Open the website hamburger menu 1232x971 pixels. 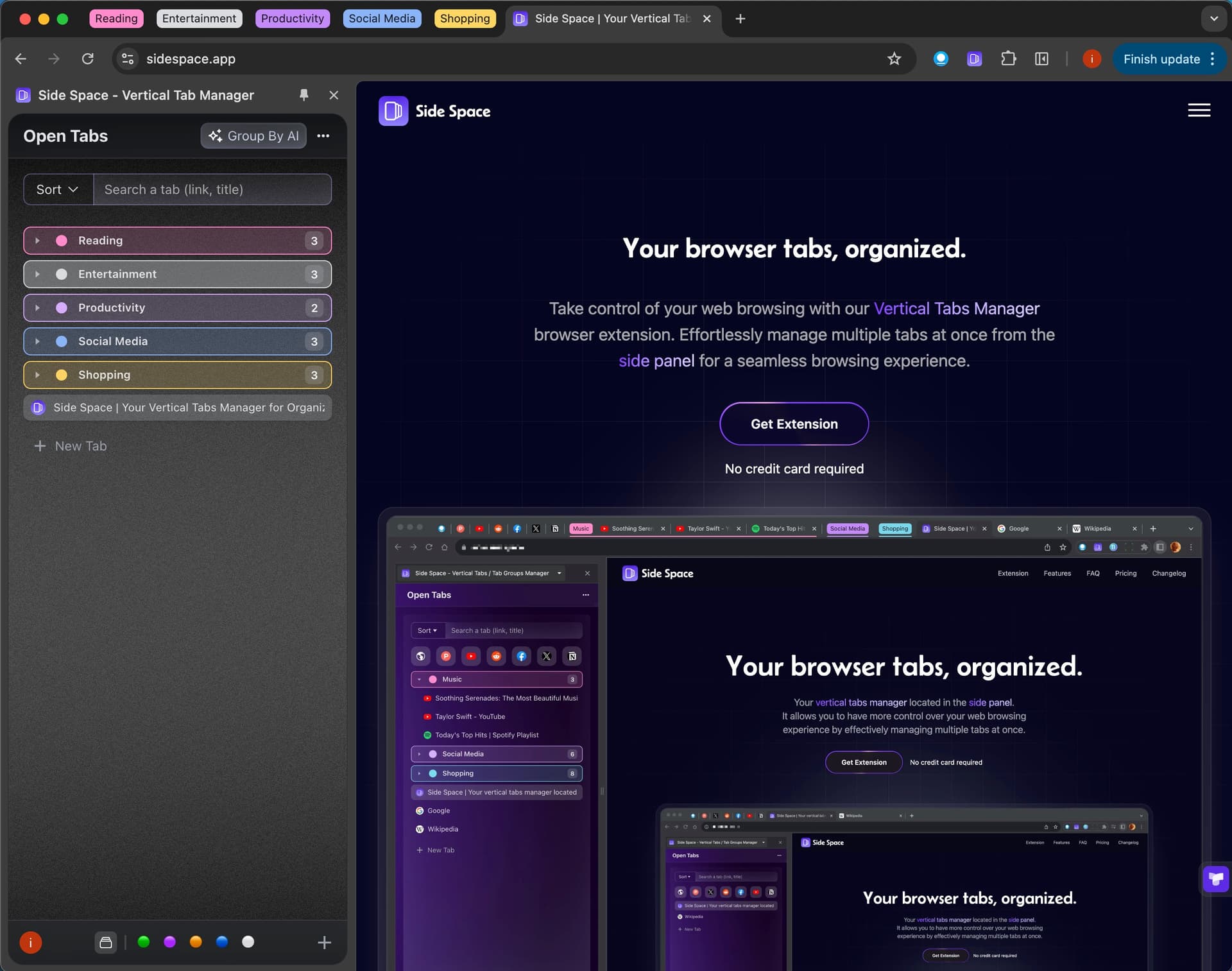click(x=1199, y=110)
